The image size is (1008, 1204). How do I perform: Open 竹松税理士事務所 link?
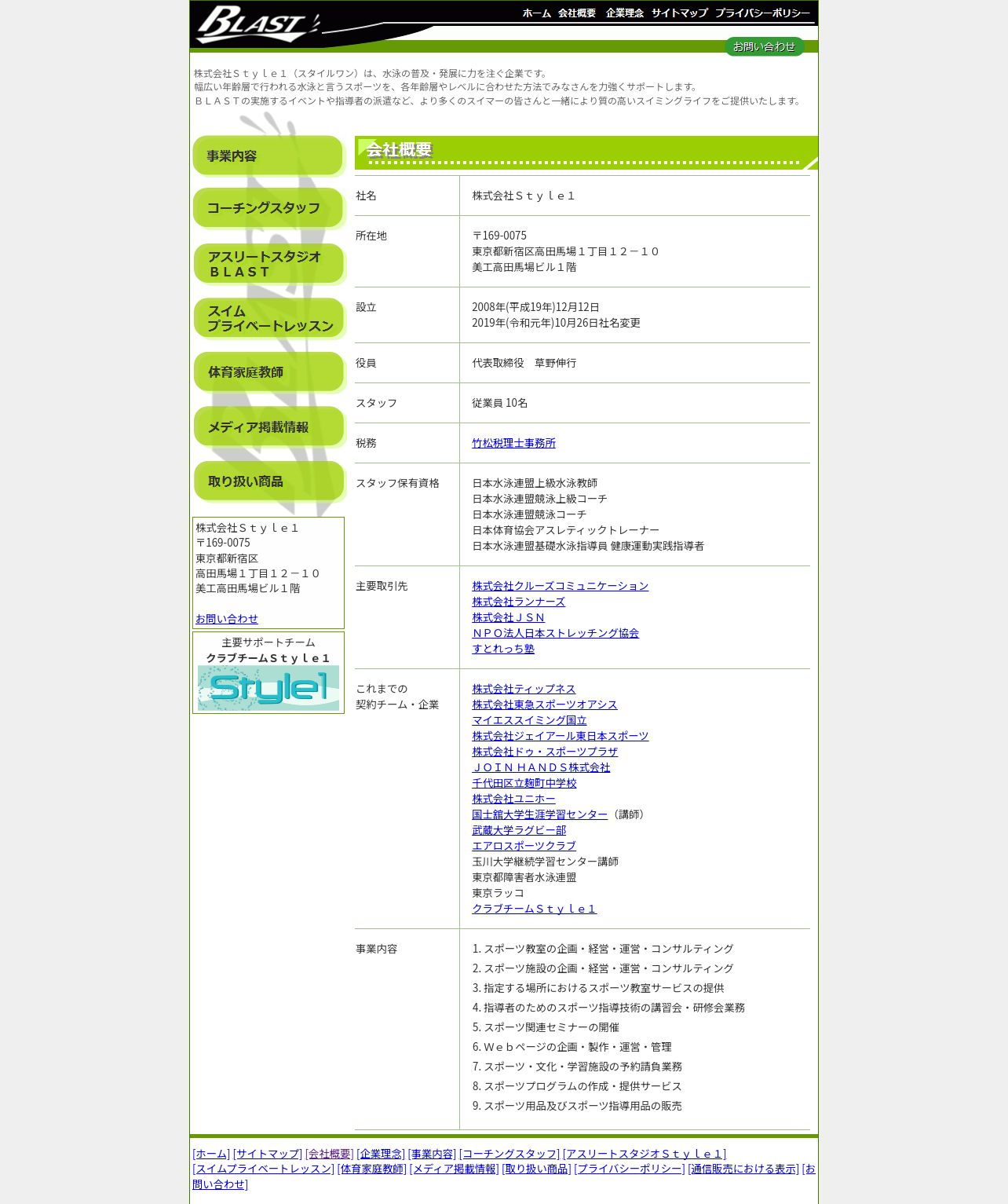513,443
